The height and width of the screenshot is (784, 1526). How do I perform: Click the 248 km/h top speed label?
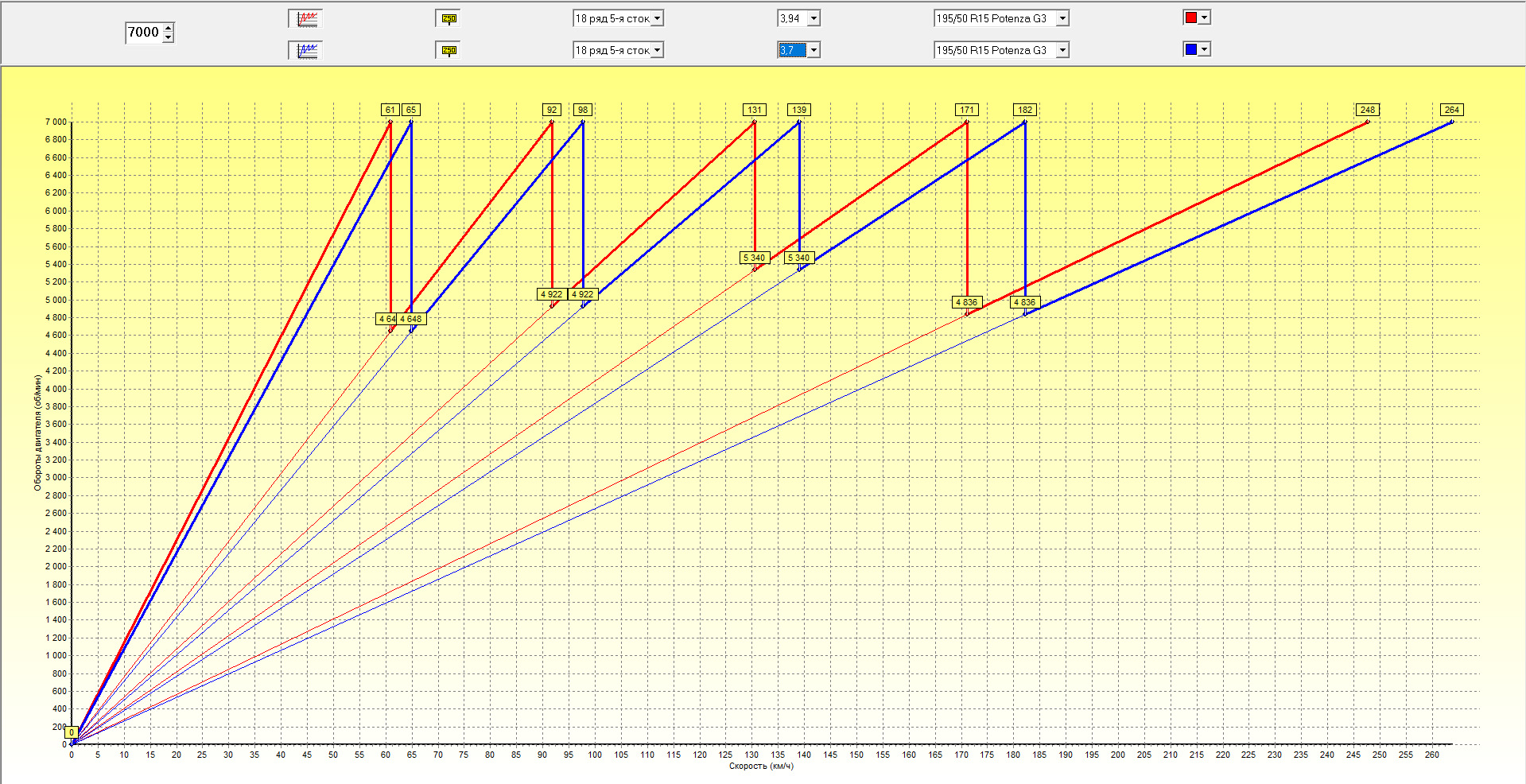[1368, 110]
